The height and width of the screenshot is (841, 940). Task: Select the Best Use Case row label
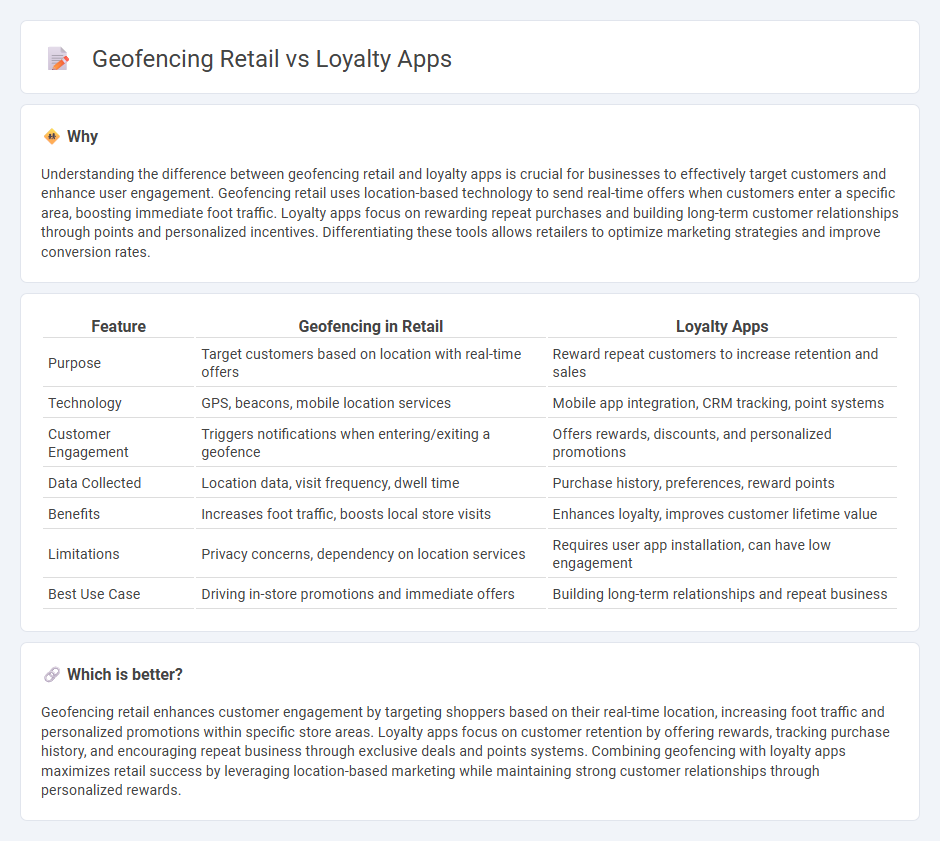click(x=94, y=594)
